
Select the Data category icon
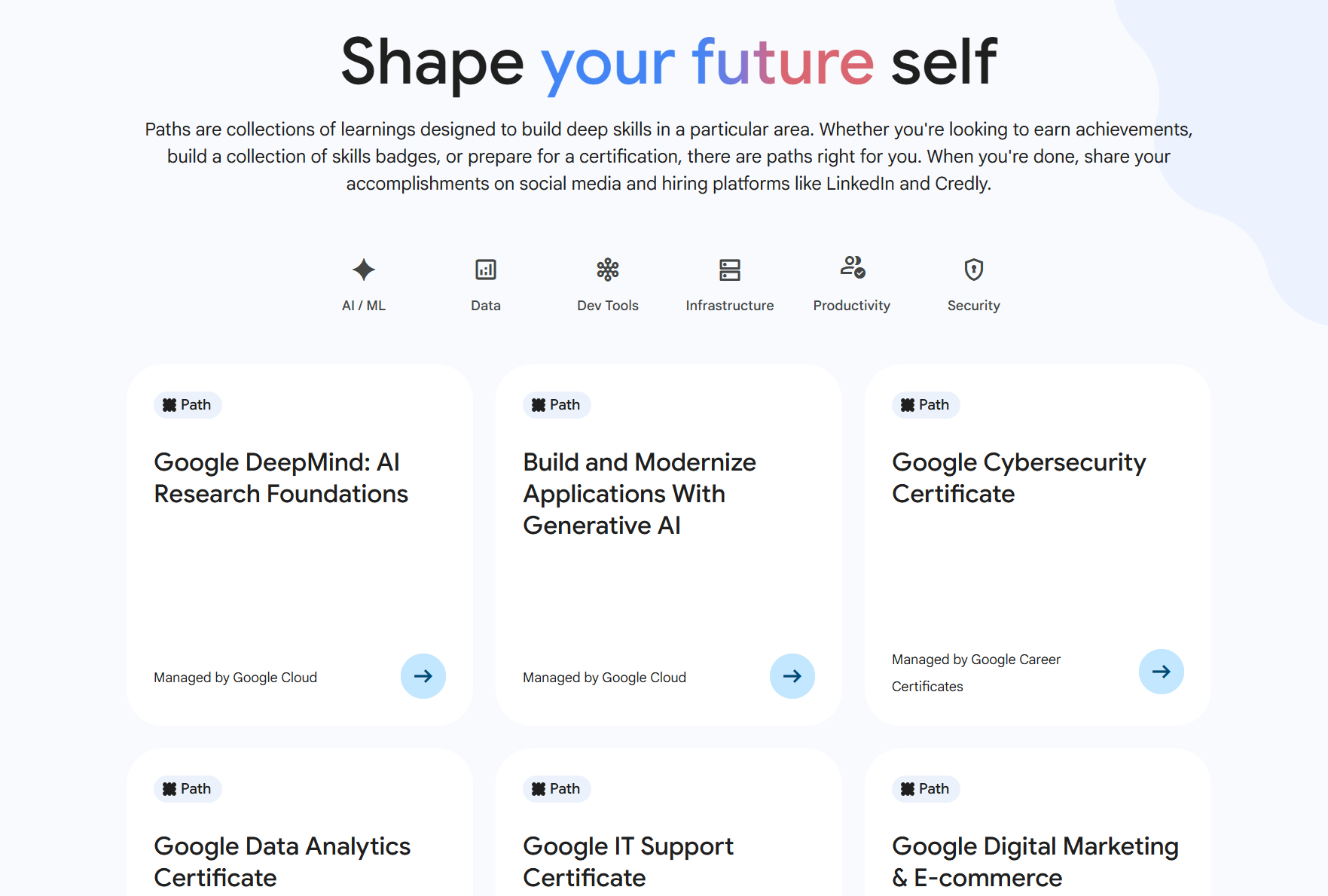485,270
